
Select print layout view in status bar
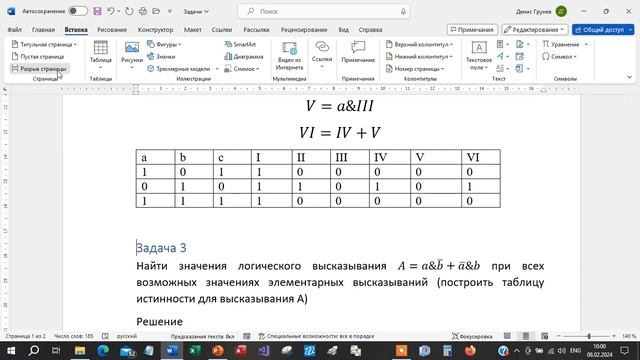526,336
